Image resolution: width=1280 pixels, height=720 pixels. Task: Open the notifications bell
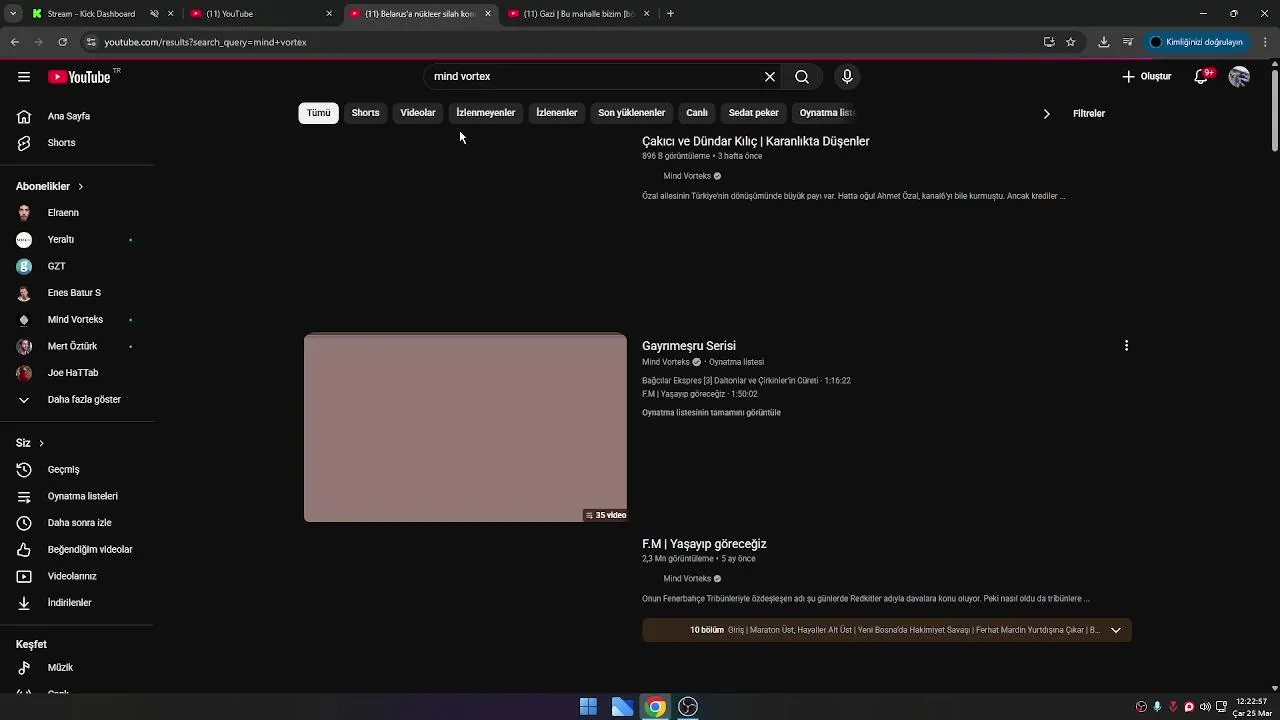(1201, 77)
